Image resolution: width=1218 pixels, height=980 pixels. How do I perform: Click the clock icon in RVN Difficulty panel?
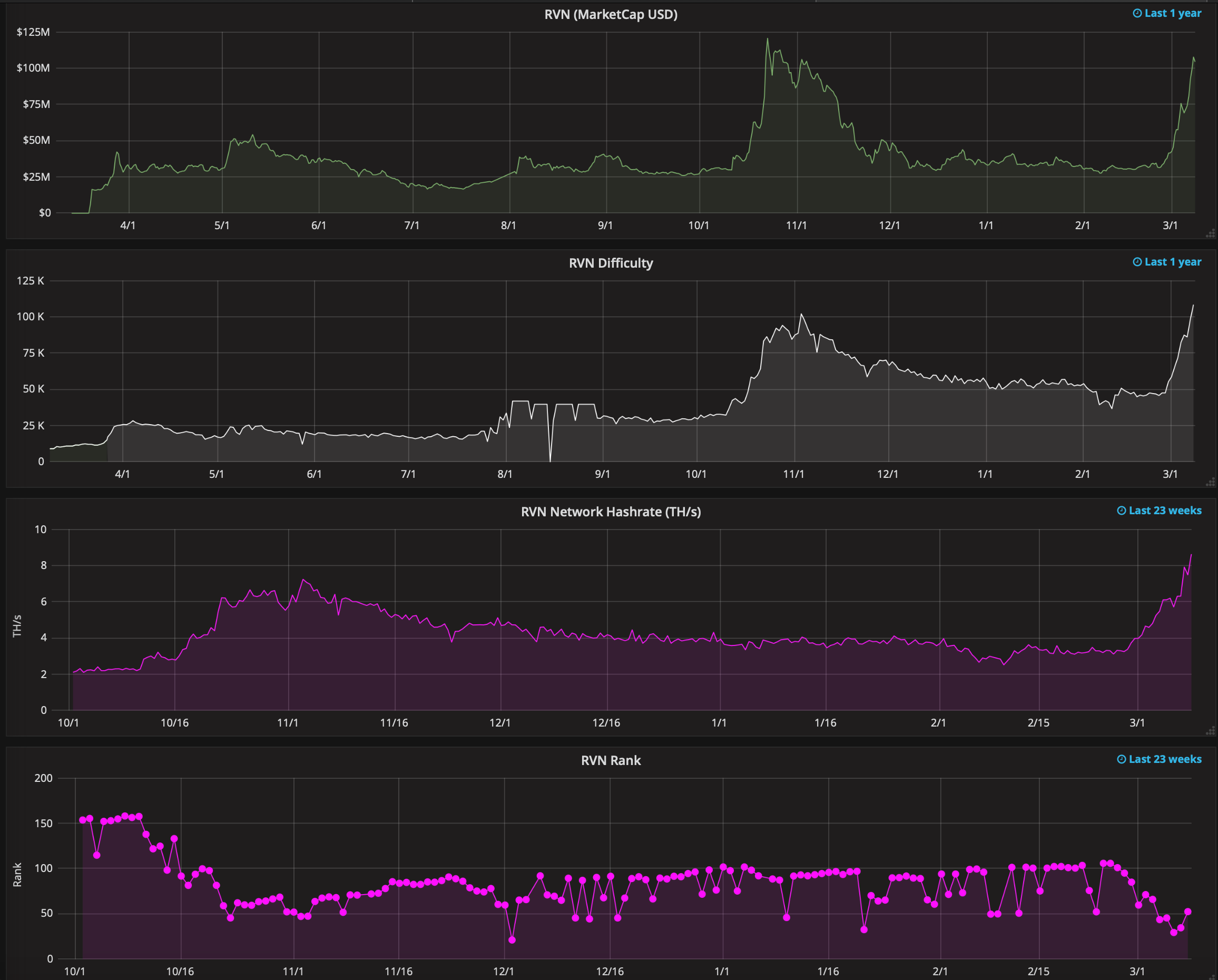(x=1137, y=262)
